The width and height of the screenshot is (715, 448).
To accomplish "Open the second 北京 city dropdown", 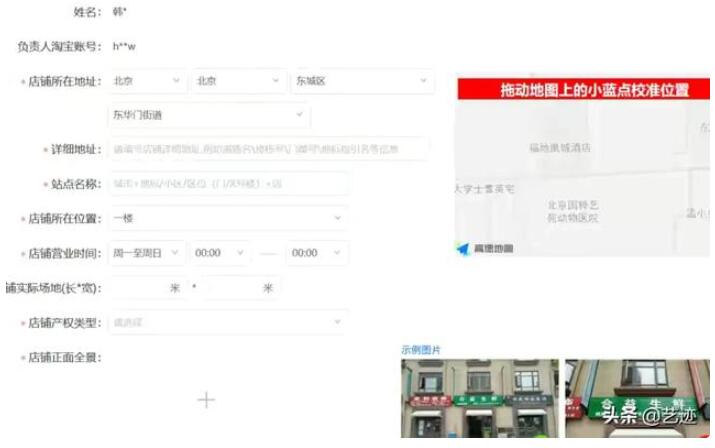I will coord(236,81).
